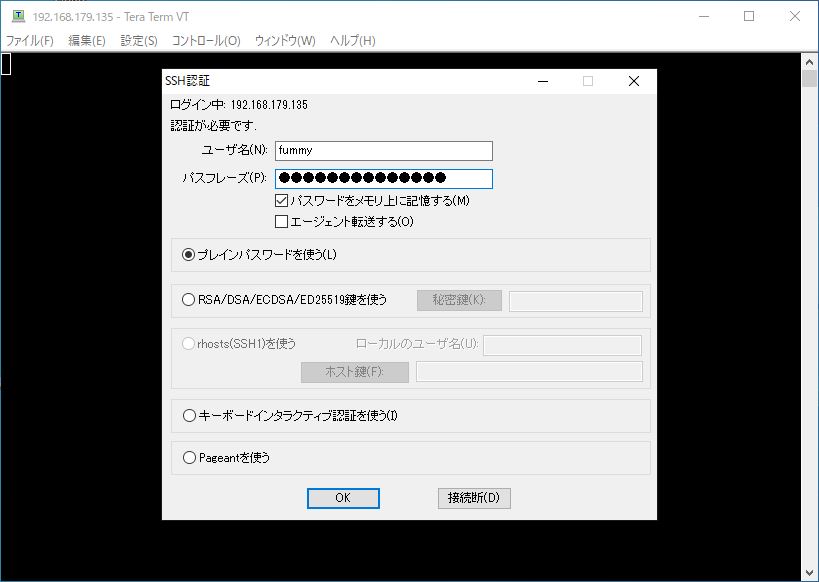
Task: Open the コントロール(O) menu
Action: (206, 41)
